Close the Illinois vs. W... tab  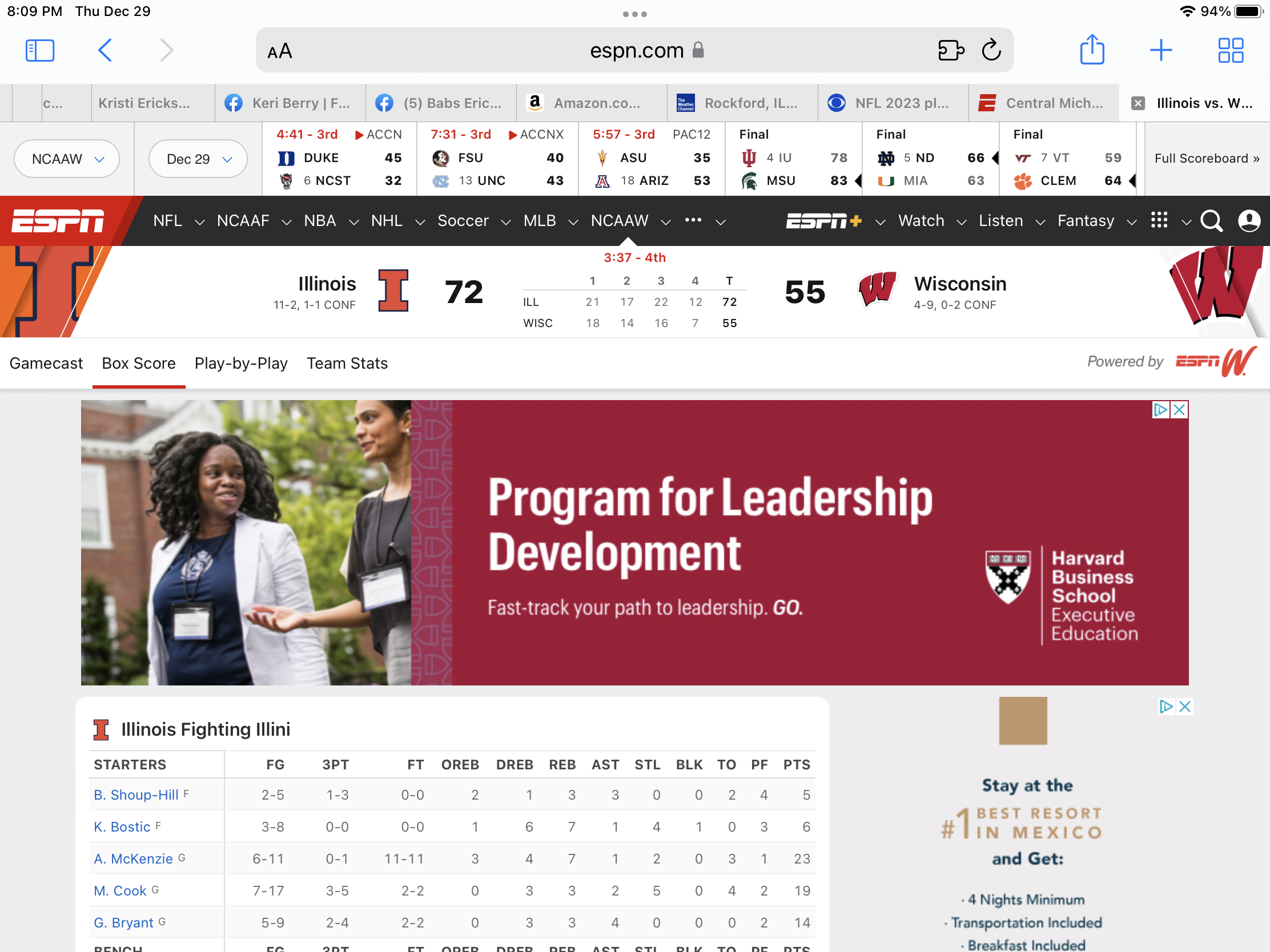coord(1138,103)
